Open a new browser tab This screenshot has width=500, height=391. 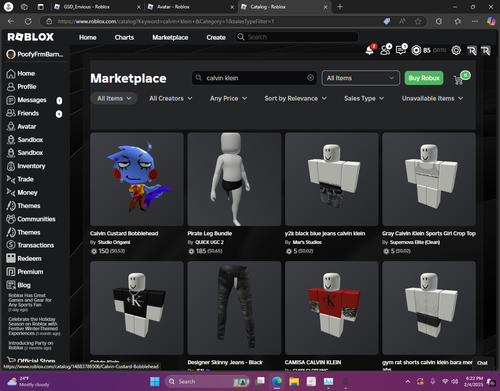(x=340, y=7)
